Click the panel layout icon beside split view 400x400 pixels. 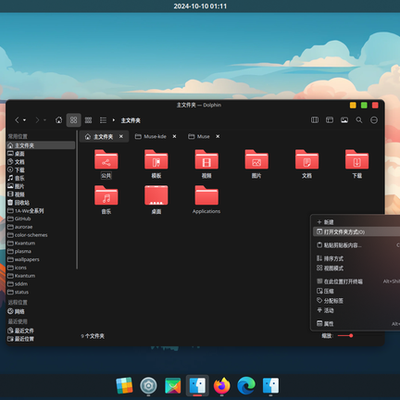pyautogui.click(x=330, y=120)
